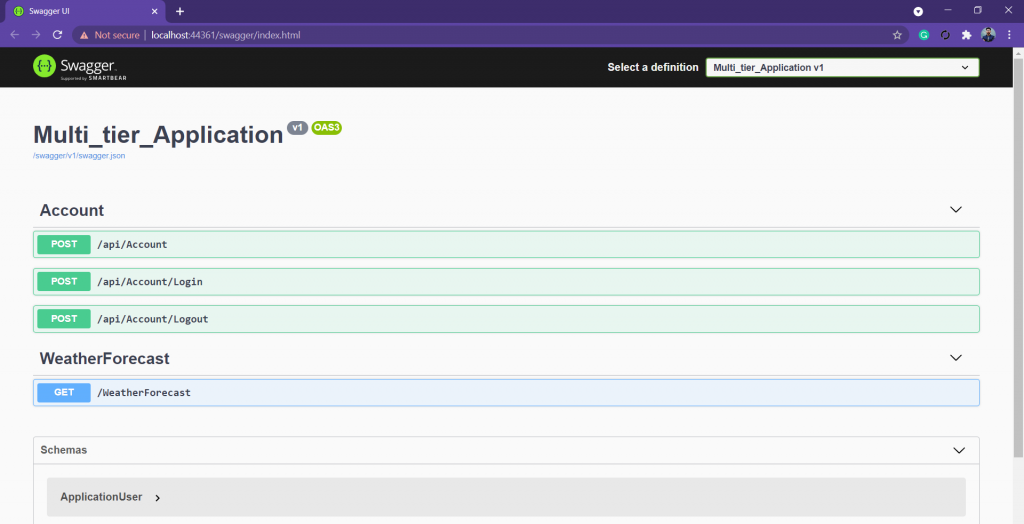Image resolution: width=1024 pixels, height=524 pixels.
Task: Click the WeatherForecast section heading
Action: (104, 359)
